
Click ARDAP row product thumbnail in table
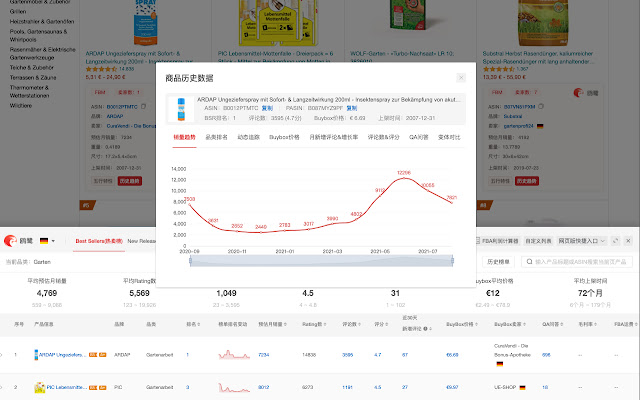coord(36,355)
